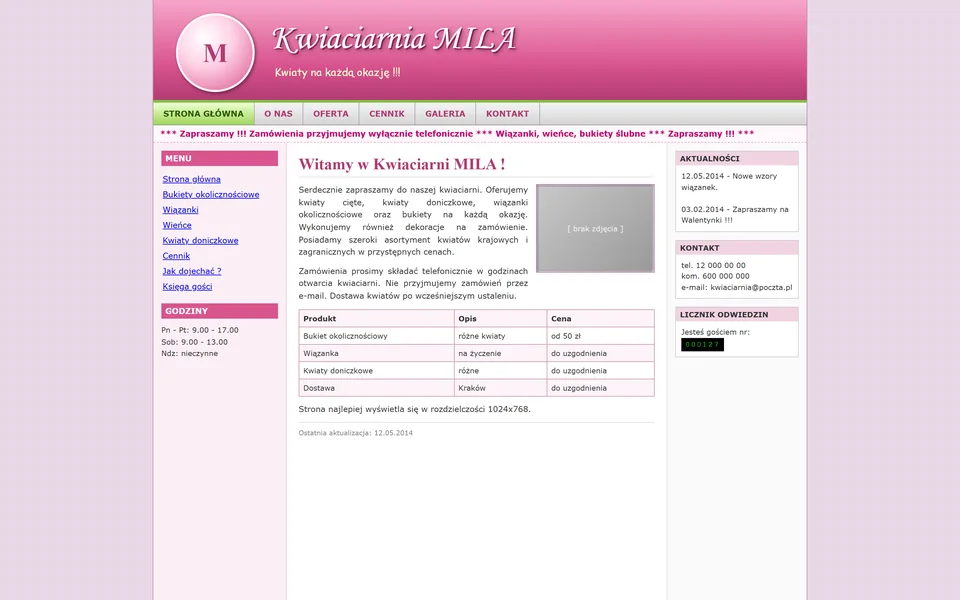Click the Pn - Pt: 9.00 - 17.00 hours
The height and width of the screenshot is (600, 960).
(200, 330)
